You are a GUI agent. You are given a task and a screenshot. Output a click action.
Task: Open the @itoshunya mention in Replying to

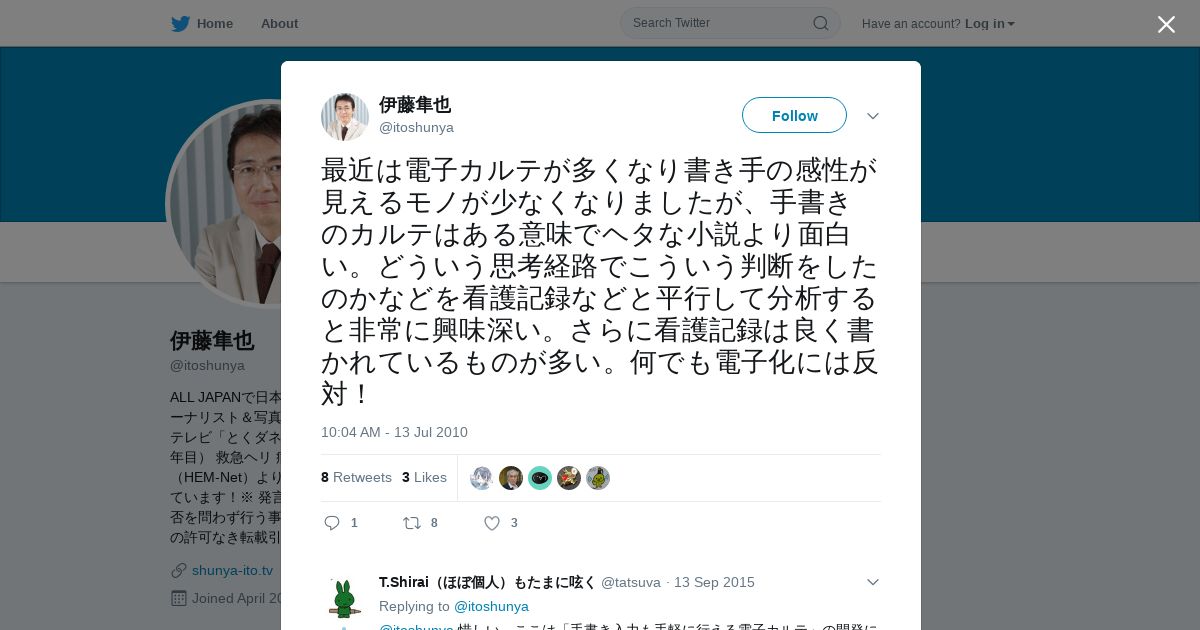(x=491, y=606)
